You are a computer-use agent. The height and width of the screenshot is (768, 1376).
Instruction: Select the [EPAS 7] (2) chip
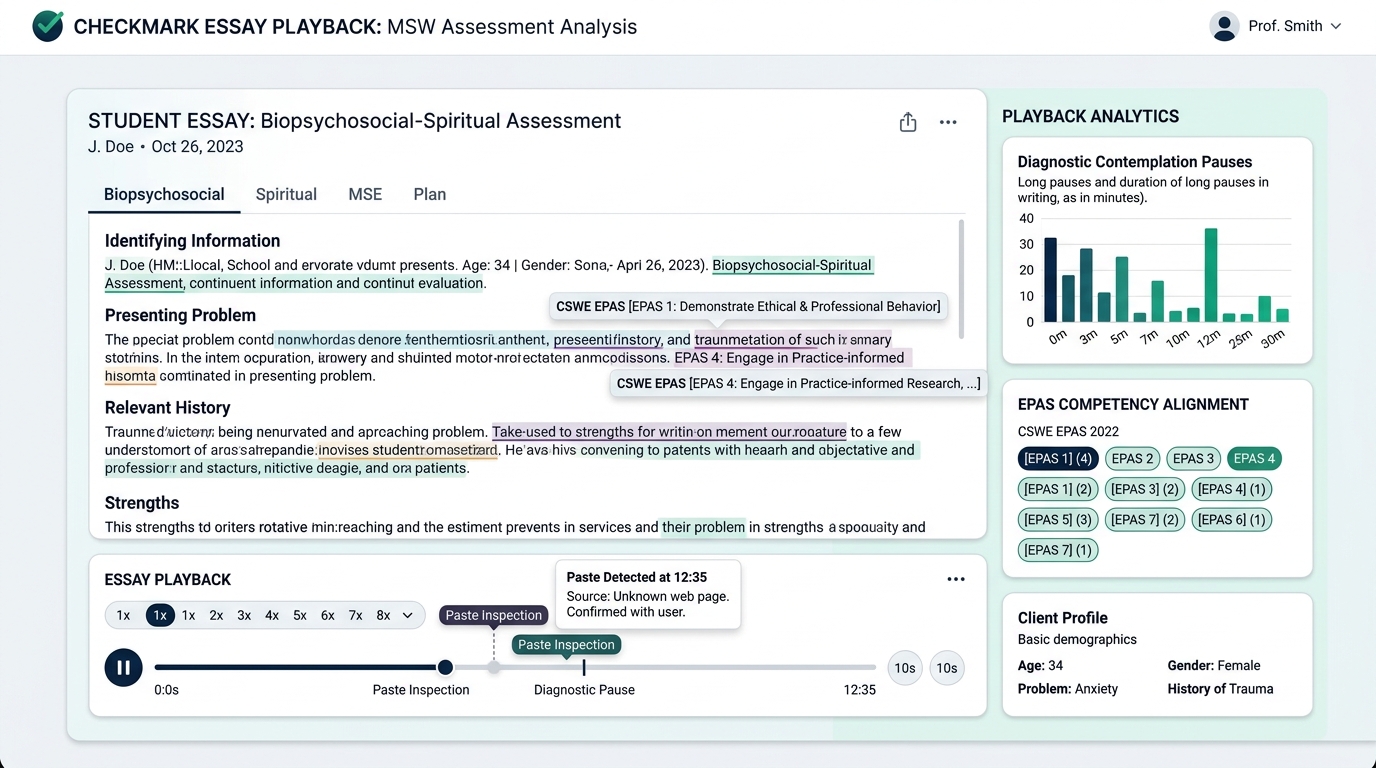[x=1145, y=519]
